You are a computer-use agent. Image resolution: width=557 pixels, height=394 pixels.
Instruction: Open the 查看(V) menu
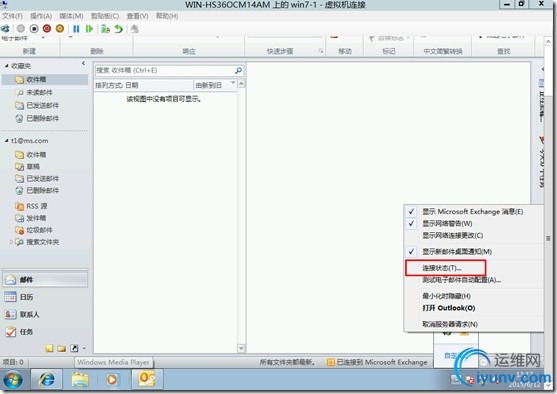pyautogui.click(x=137, y=16)
